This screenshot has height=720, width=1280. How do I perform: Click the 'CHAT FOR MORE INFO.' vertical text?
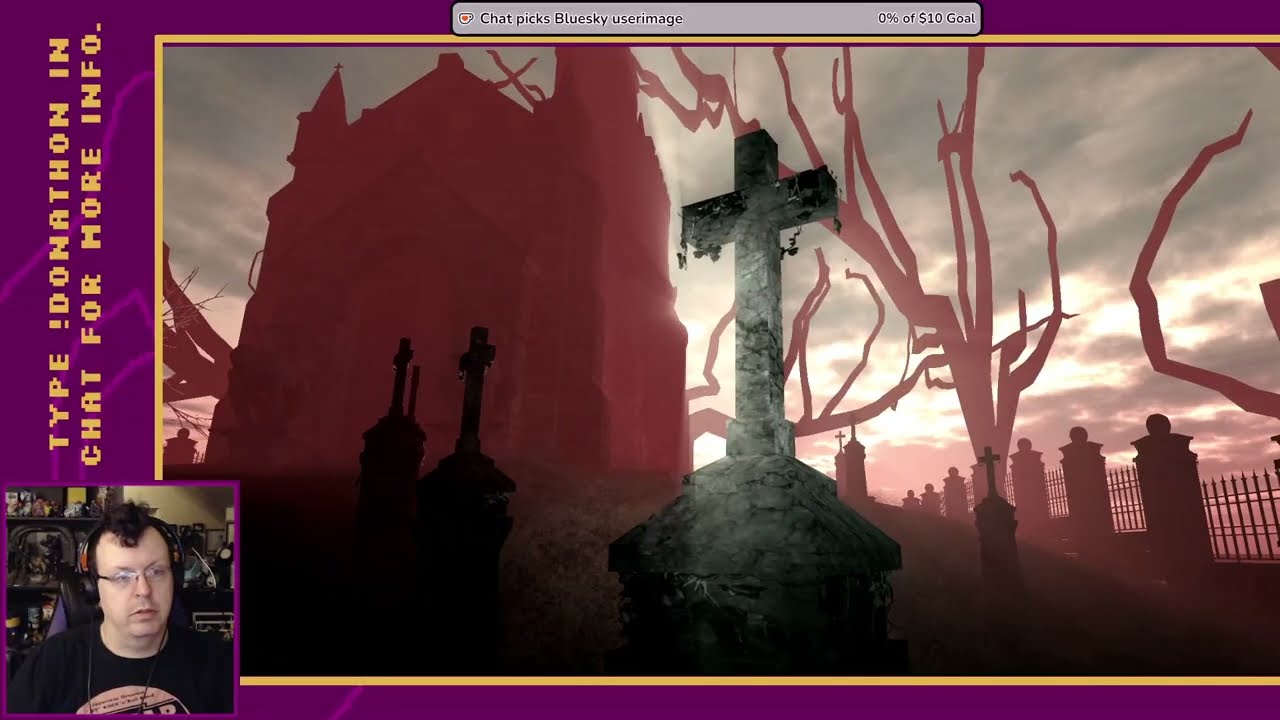[x=91, y=243]
